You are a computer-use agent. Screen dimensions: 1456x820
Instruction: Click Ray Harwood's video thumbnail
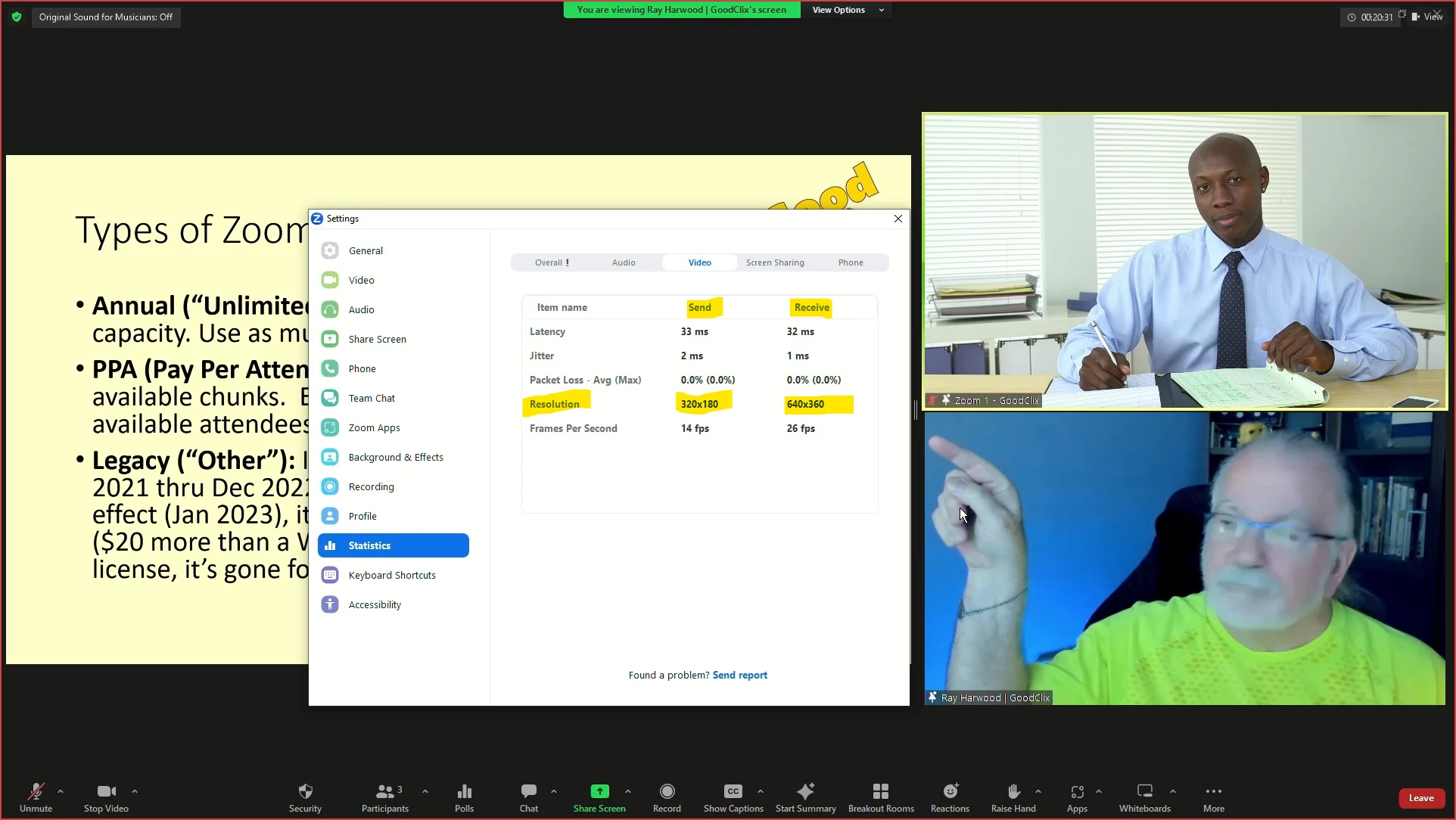point(1184,558)
